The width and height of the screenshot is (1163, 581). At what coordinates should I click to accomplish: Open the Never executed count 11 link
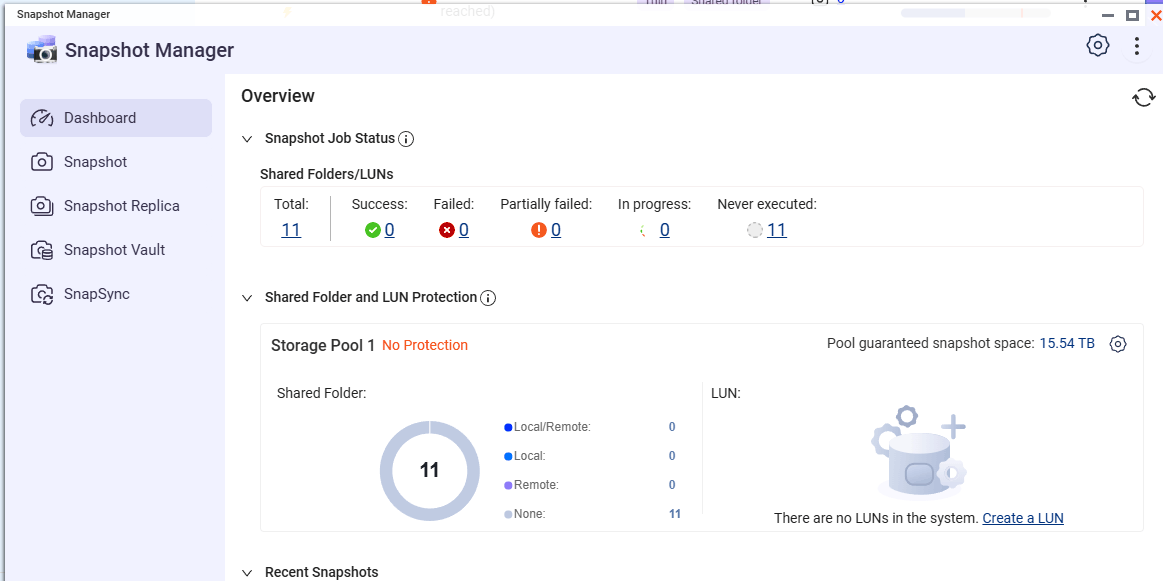(777, 230)
